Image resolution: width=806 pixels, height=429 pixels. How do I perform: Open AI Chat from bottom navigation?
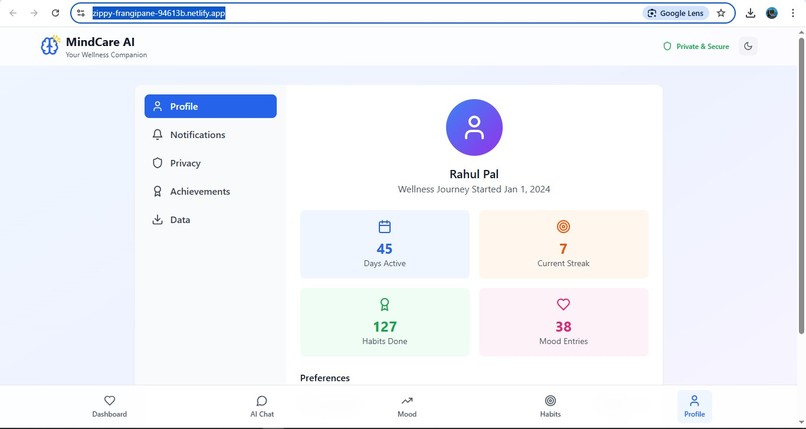point(262,406)
